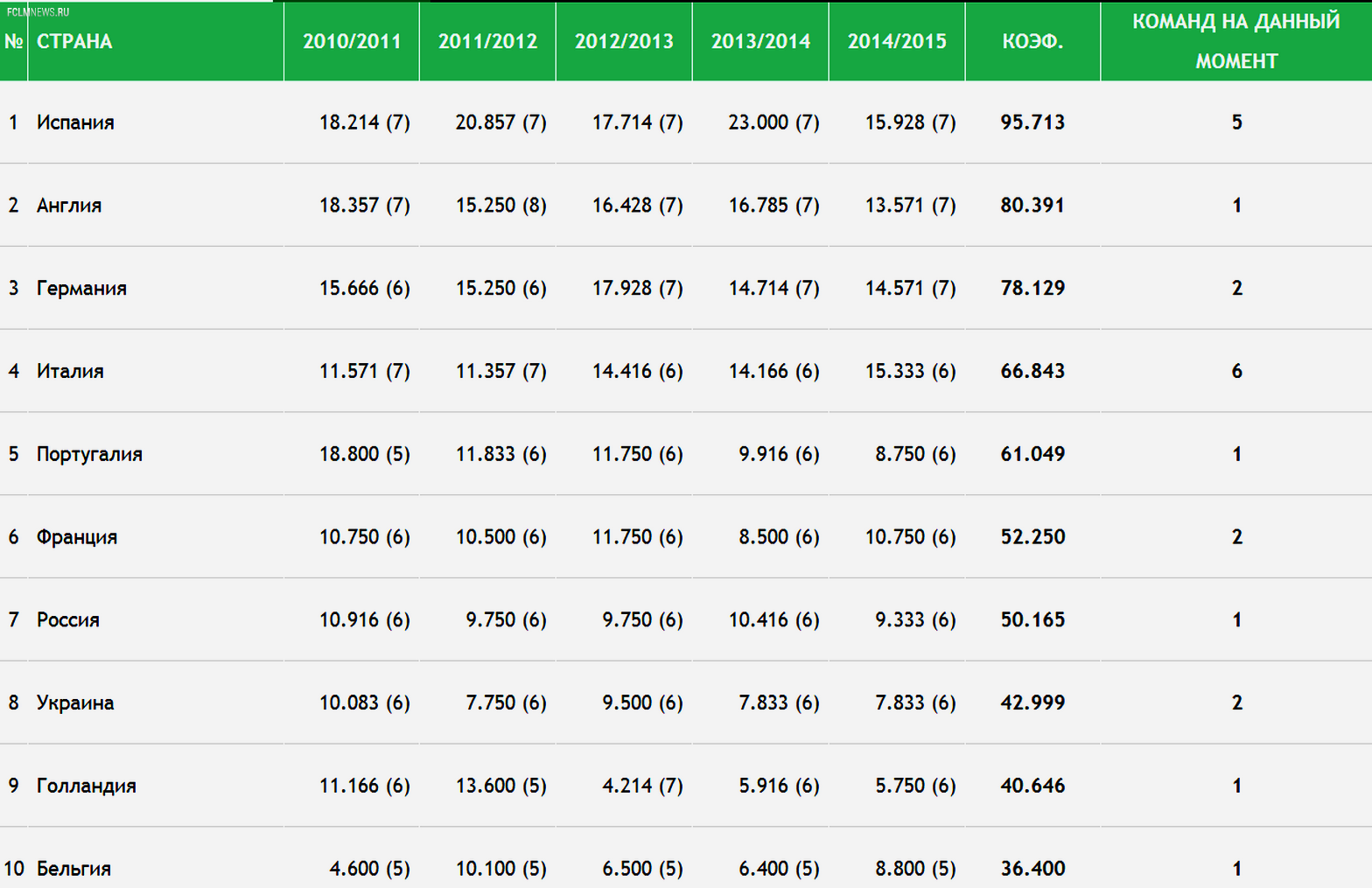The image size is (1372, 888).
Task: Click the 23.000 (7) cell for Испания
Action: 773,122
